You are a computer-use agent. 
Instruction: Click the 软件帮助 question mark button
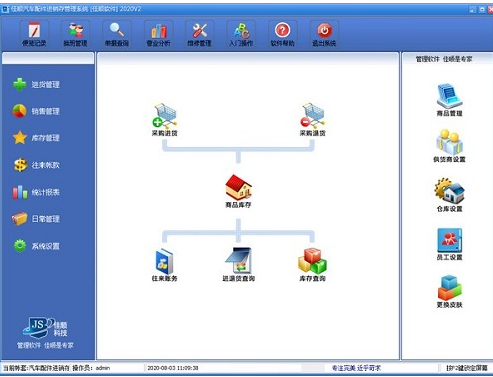pos(282,34)
